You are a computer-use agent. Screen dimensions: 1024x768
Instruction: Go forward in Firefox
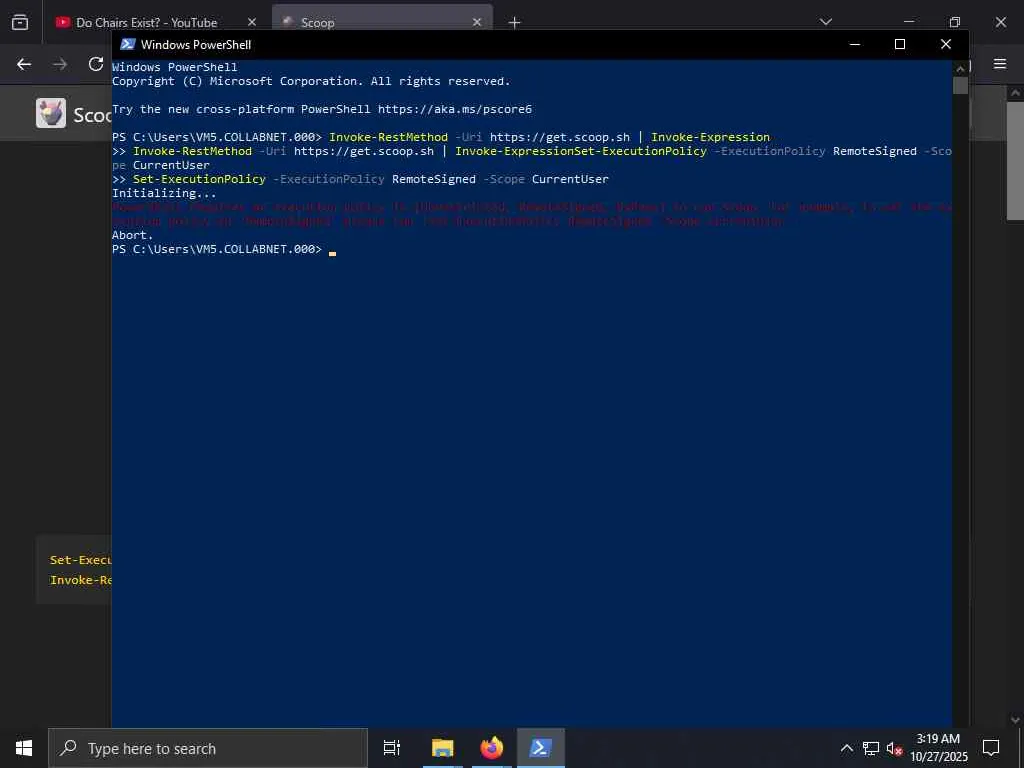point(60,64)
